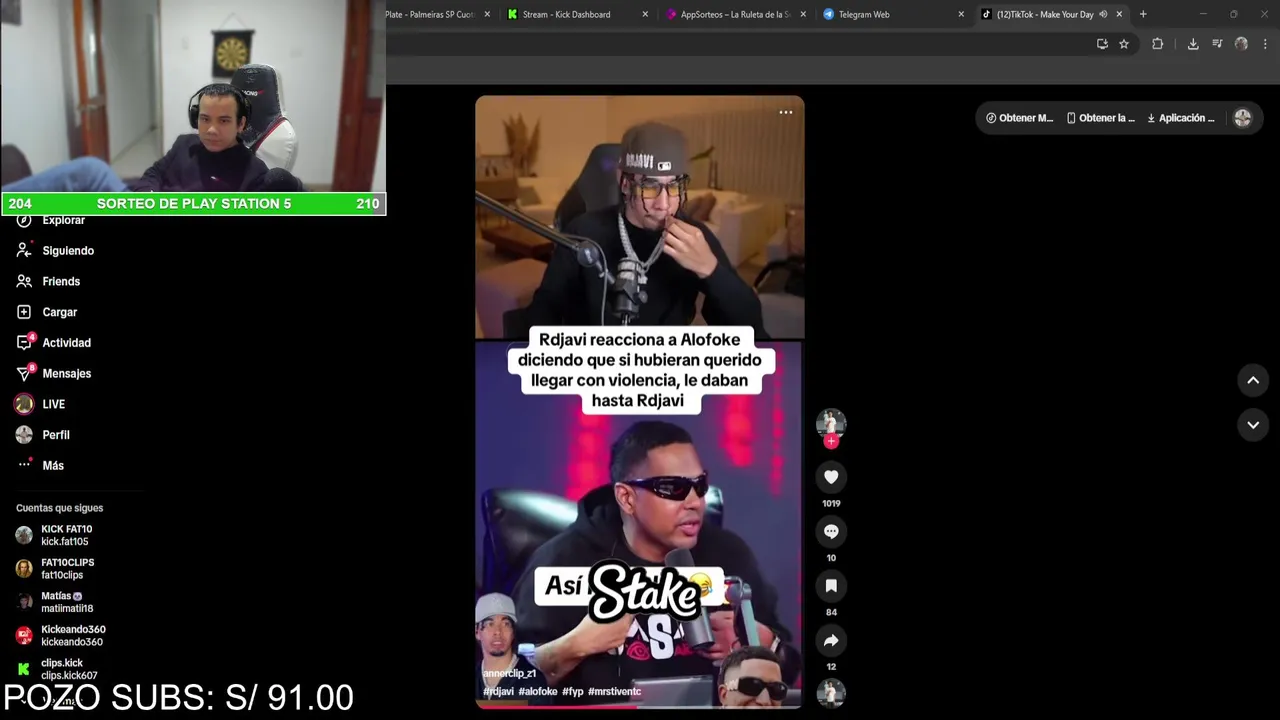1280x720 pixels.
Task: Click the Cargar plus icon
Action: point(24,312)
